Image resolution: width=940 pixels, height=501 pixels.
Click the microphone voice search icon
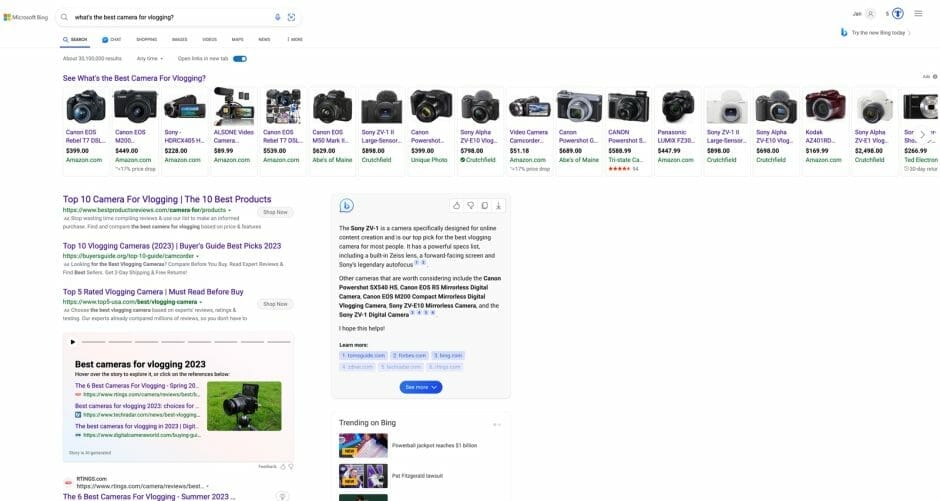(x=278, y=17)
